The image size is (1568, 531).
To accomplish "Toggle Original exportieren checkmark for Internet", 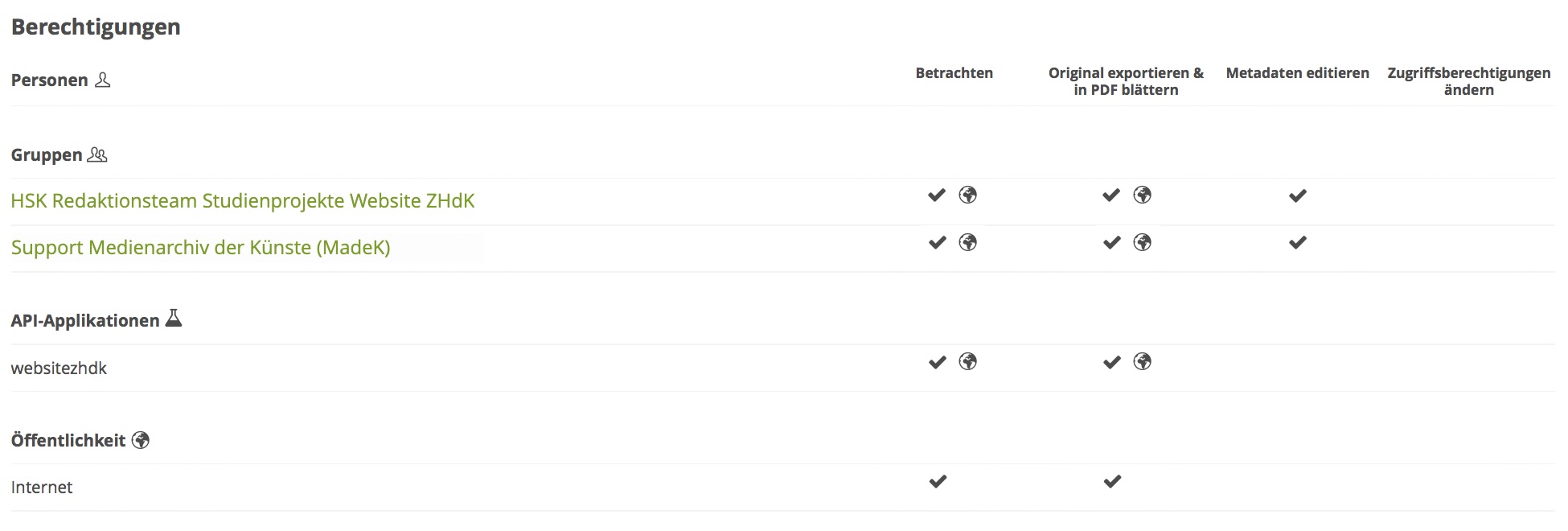I will coord(1112,481).
